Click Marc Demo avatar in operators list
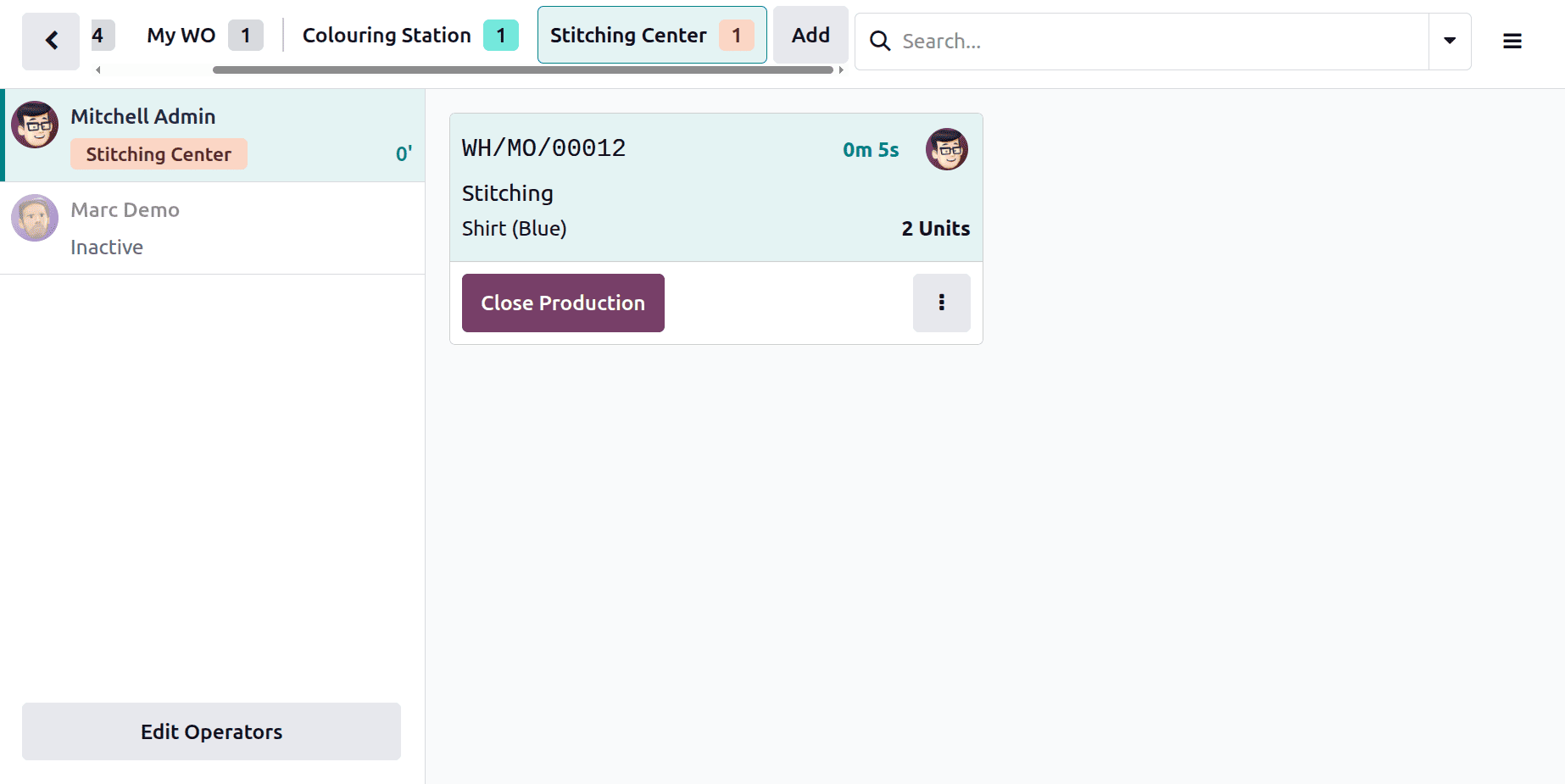 coord(35,218)
